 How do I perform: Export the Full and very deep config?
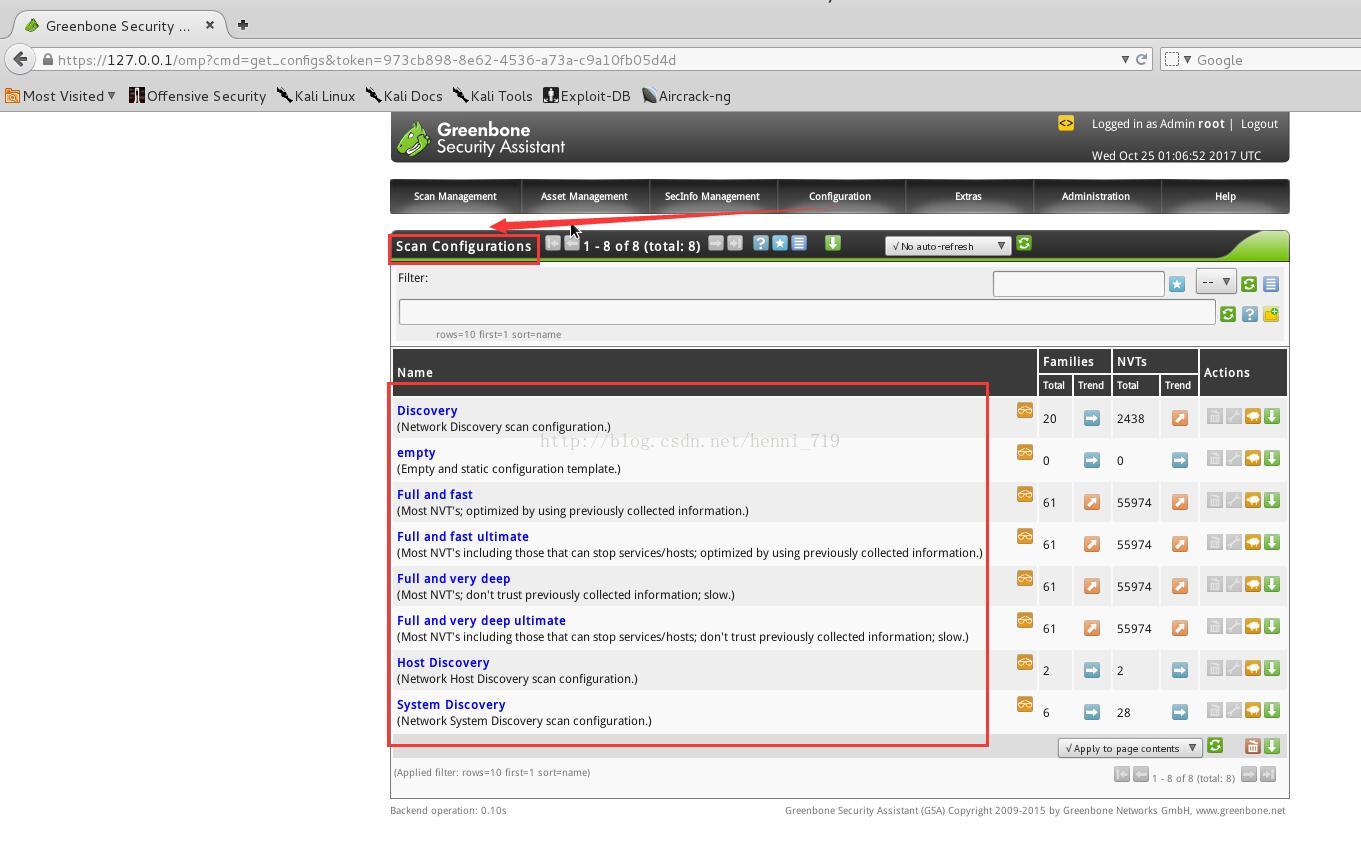tap(1271, 584)
